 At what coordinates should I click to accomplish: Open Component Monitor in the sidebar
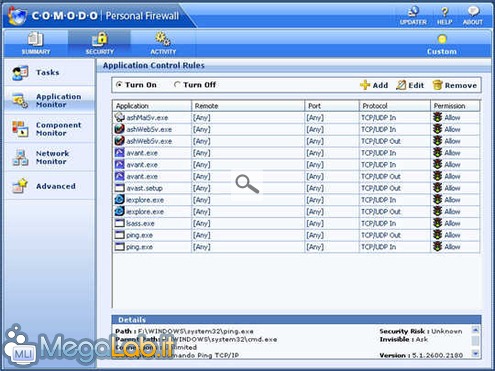[49, 129]
